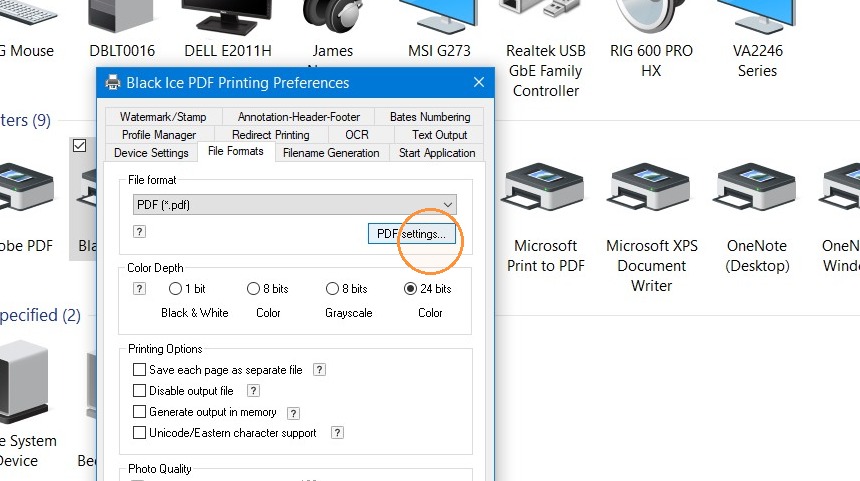Screen dimensions: 860x481
Task: Check Generate output in memory
Action: 139,412
